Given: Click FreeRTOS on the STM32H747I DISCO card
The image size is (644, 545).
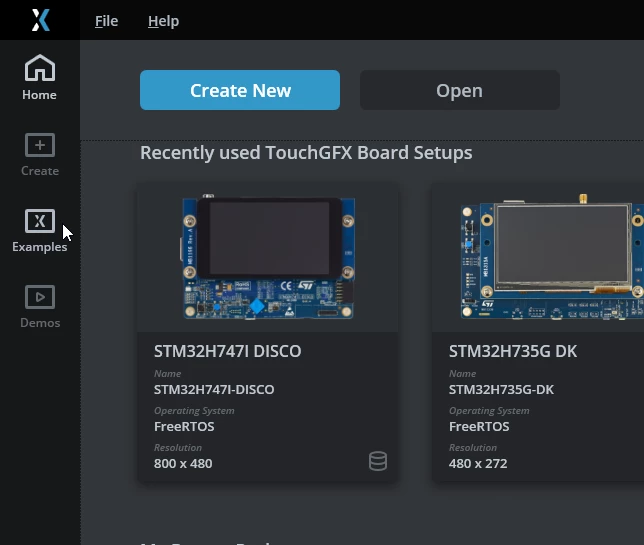Looking at the screenshot, I should (x=184, y=426).
